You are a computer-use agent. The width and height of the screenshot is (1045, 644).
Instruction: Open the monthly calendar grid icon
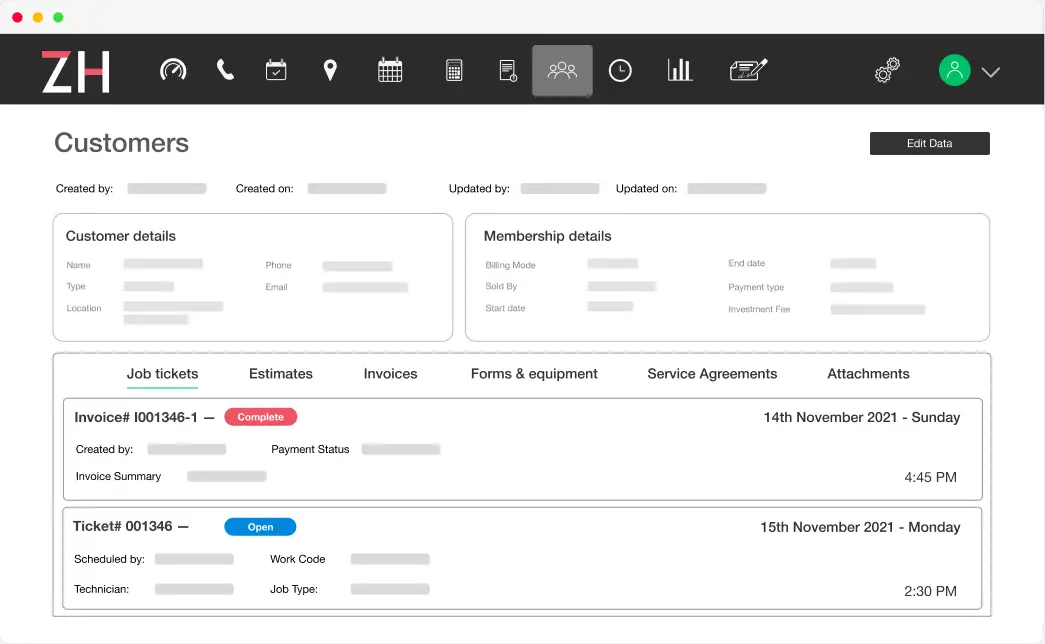point(390,70)
